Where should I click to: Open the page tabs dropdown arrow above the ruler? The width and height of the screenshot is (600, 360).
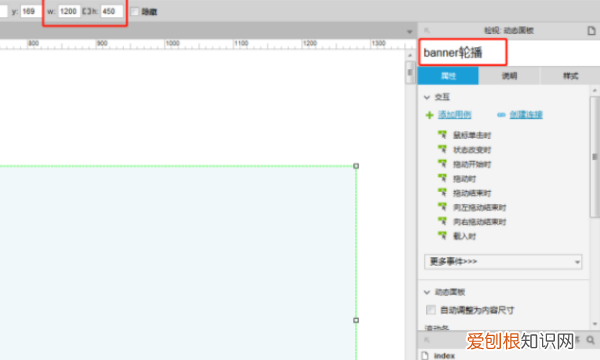coord(409,32)
